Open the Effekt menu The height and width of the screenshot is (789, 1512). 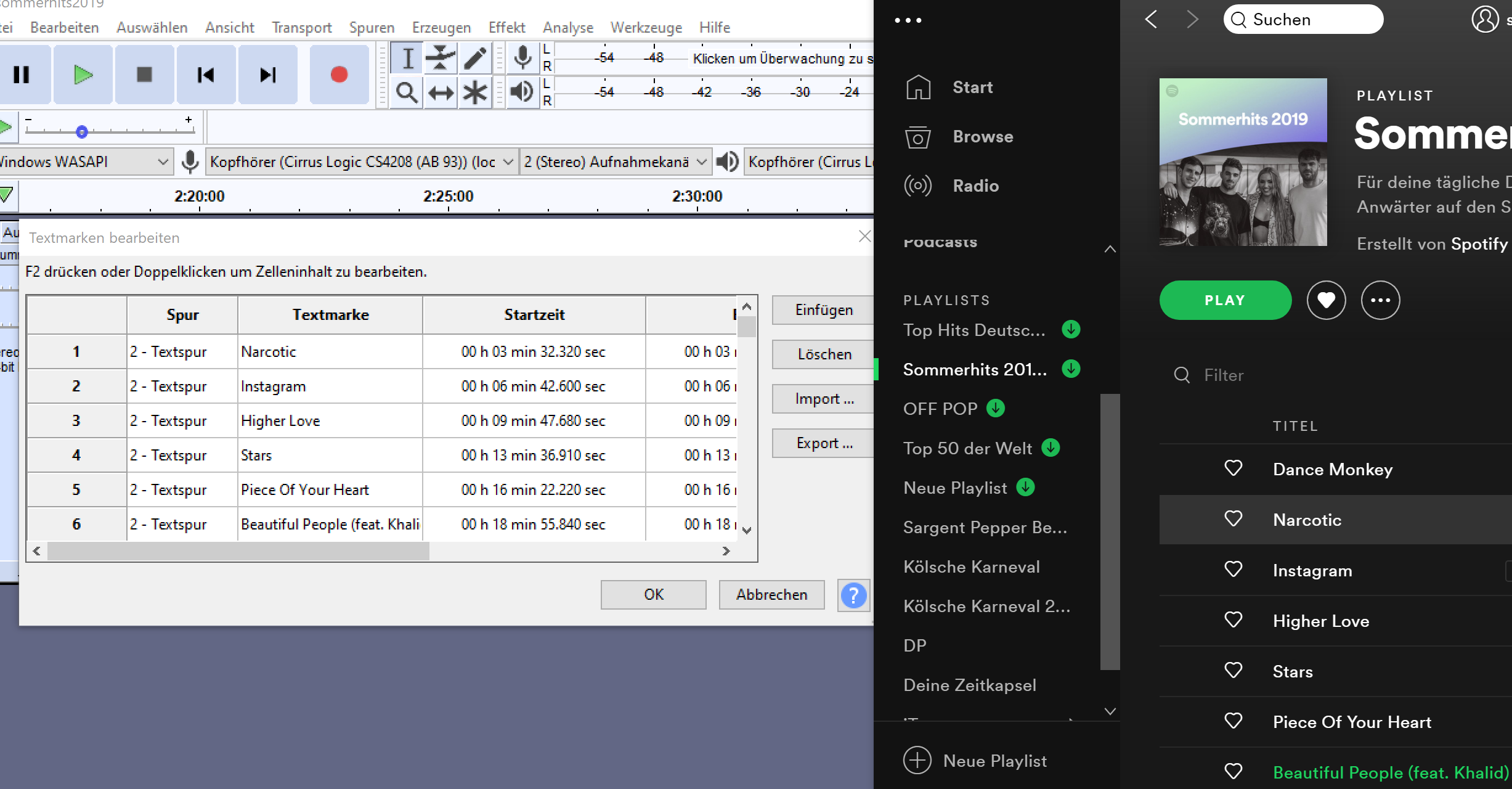(506, 28)
